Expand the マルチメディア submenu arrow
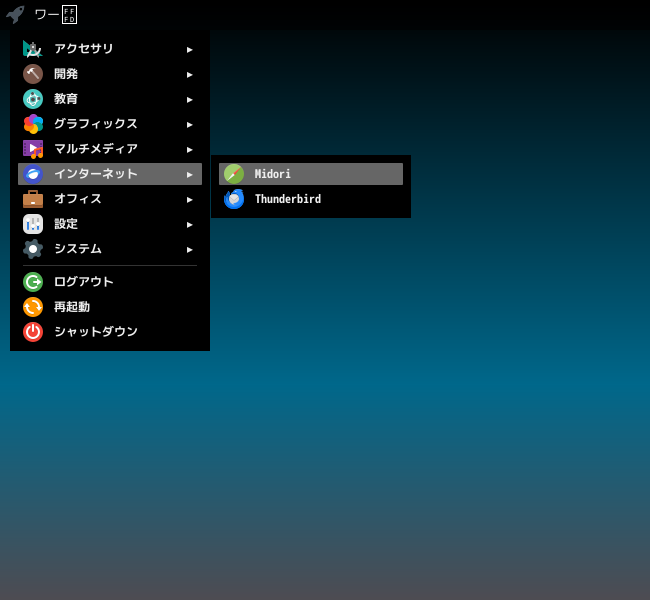The height and width of the screenshot is (600, 650). pyautogui.click(x=189, y=150)
